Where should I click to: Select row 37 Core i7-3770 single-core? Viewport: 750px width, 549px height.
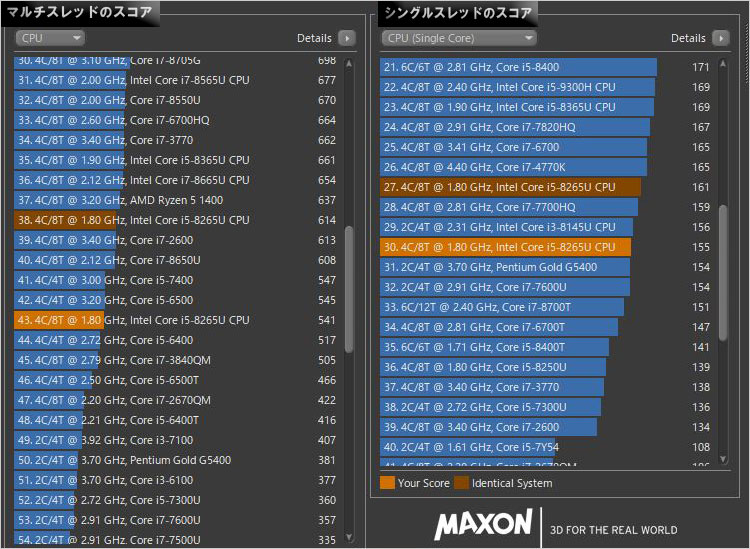point(545,387)
